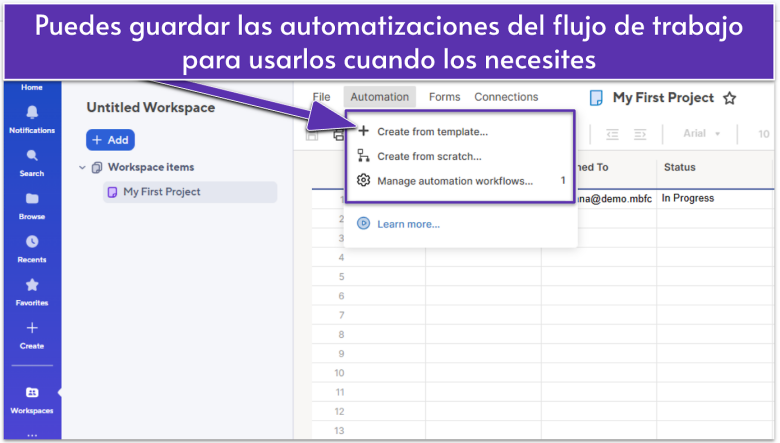The height and width of the screenshot is (443, 780).
Task: Click the indent icon in toolbar
Action: coord(641,134)
